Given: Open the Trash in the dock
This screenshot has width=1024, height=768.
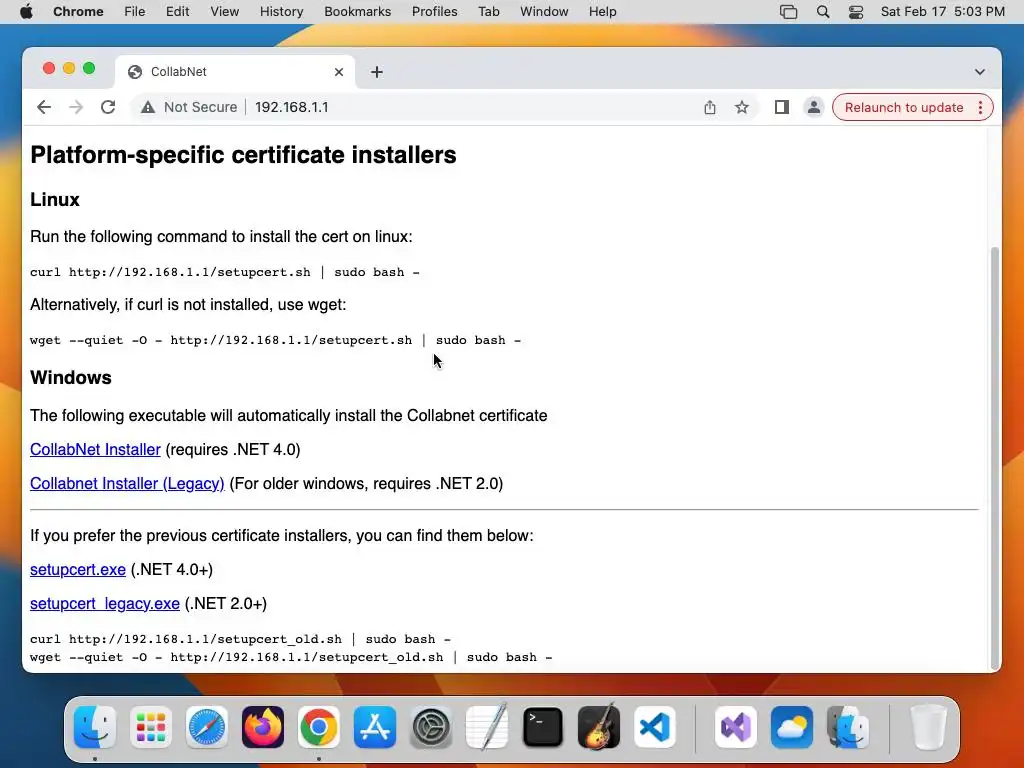Looking at the screenshot, I should pos(928,727).
